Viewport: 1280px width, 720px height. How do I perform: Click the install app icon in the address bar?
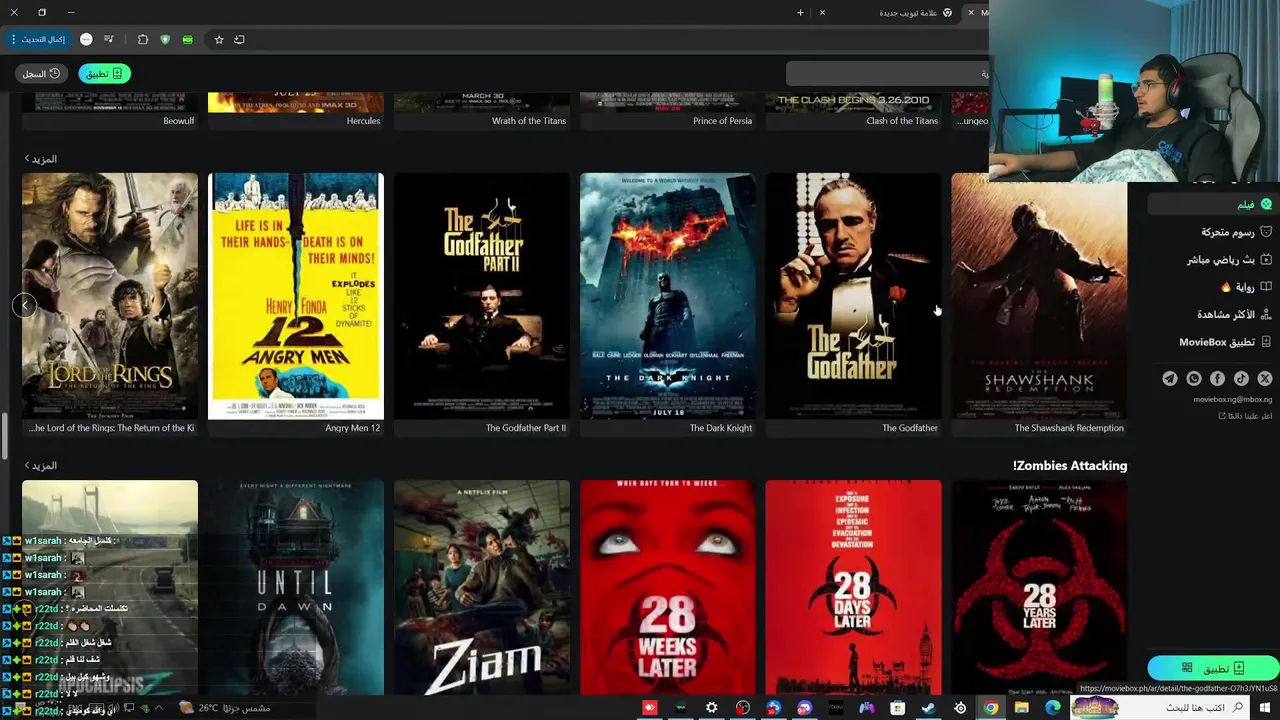click(x=239, y=39)
